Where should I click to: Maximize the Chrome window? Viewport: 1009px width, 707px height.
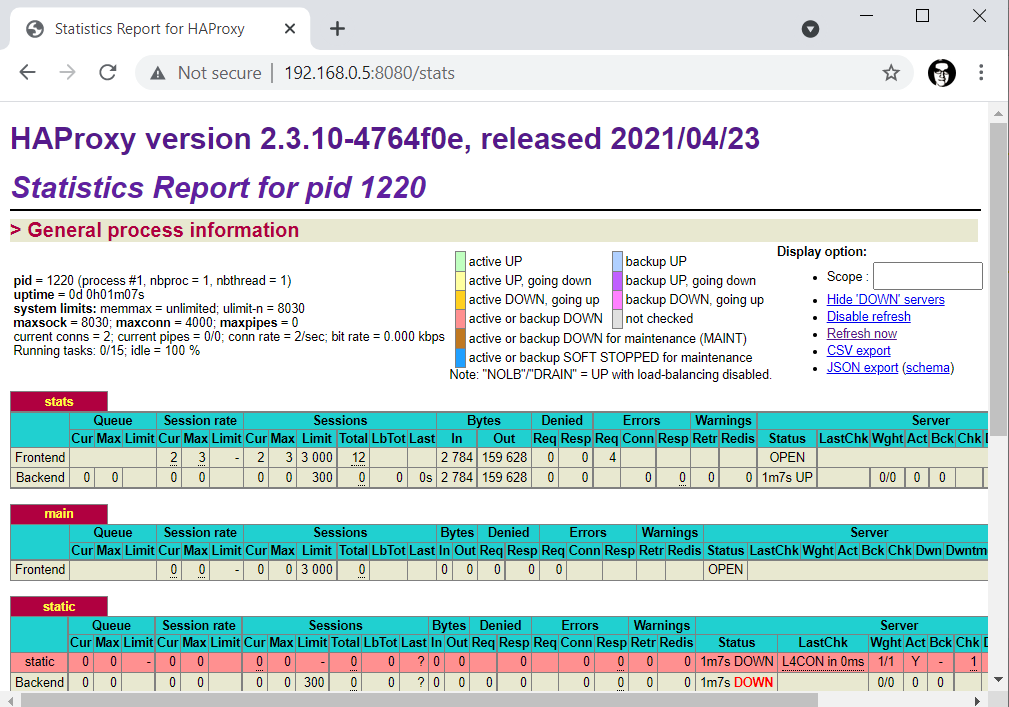point(922,15)
